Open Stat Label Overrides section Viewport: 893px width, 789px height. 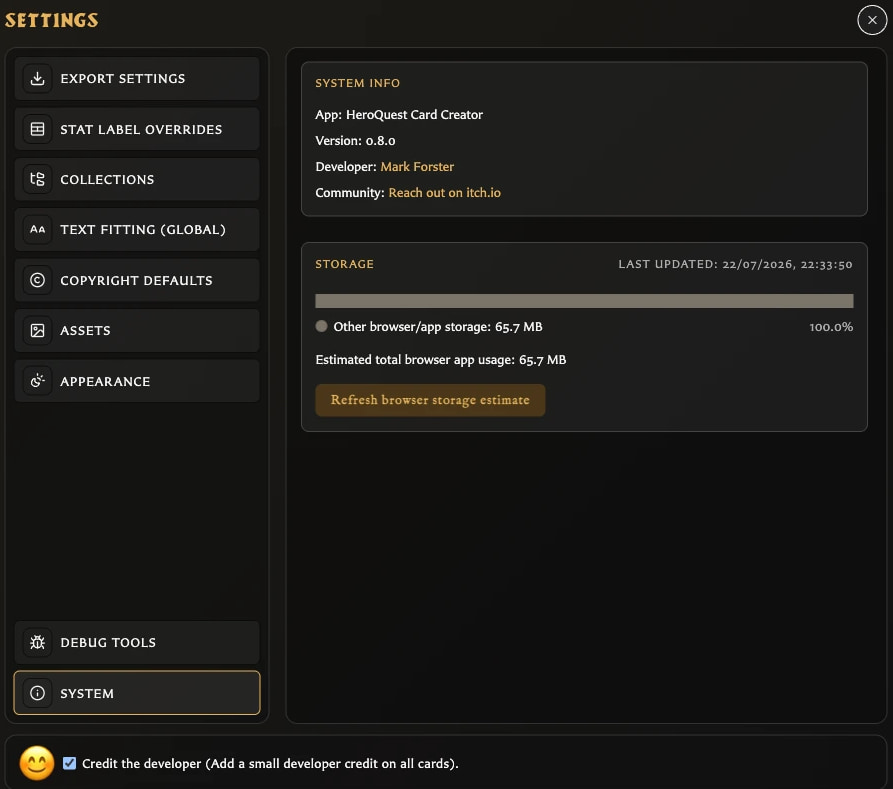click(x=137, y=129)
